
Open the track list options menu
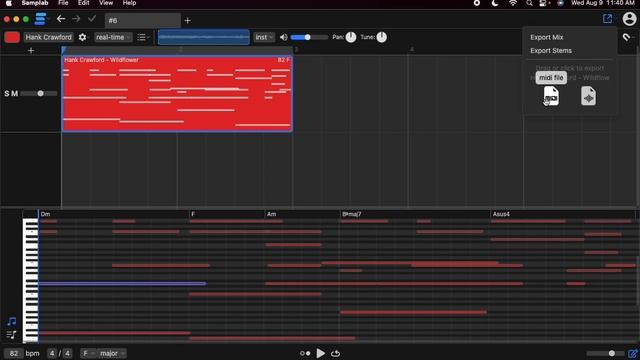click(141, 37)
